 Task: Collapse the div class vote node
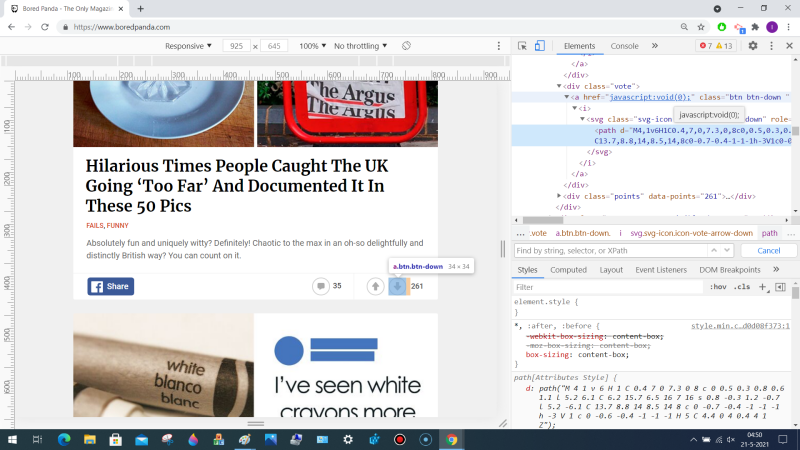pyautogui.click(x=559, y=86)
